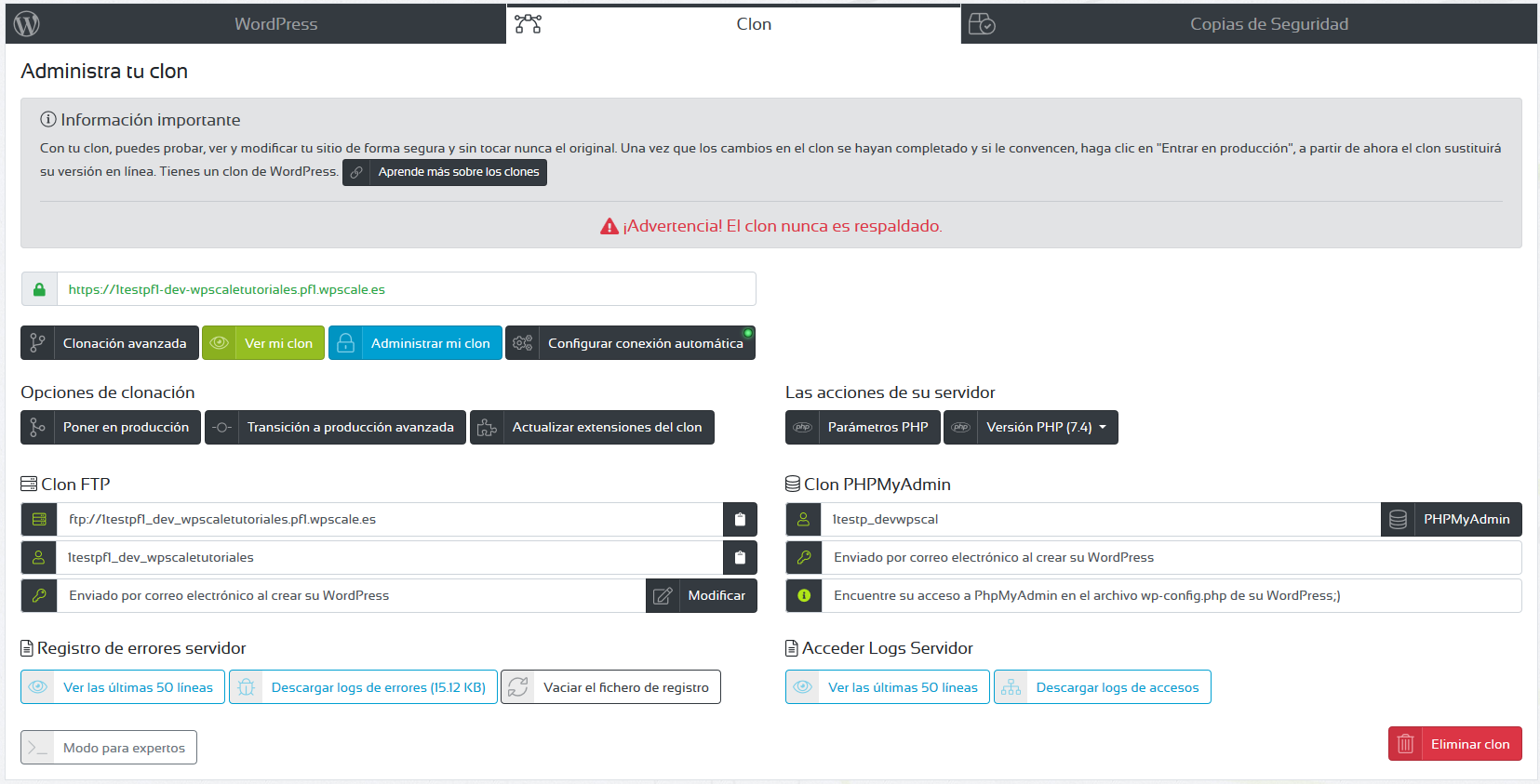
Task: Click the 1testp_devwpscal database user field
Action: point(1101,519)
